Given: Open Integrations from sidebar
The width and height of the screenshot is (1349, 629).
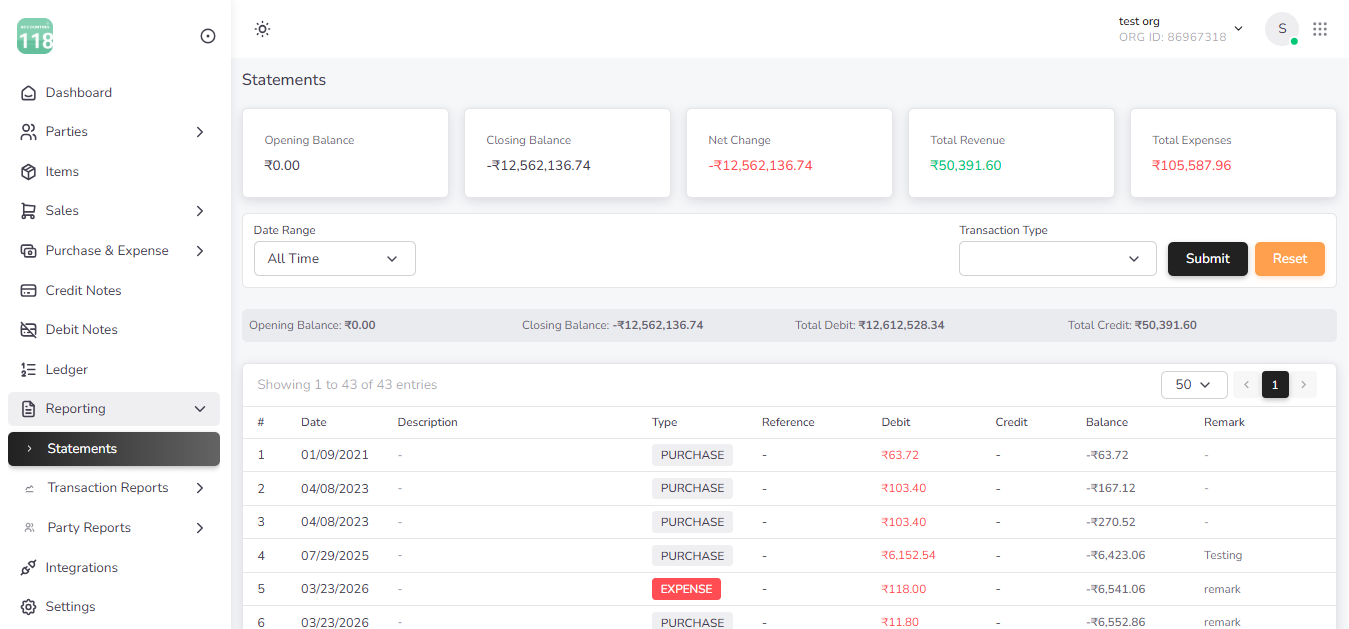Looking at the screenshot, I should [x=114, y=568].
